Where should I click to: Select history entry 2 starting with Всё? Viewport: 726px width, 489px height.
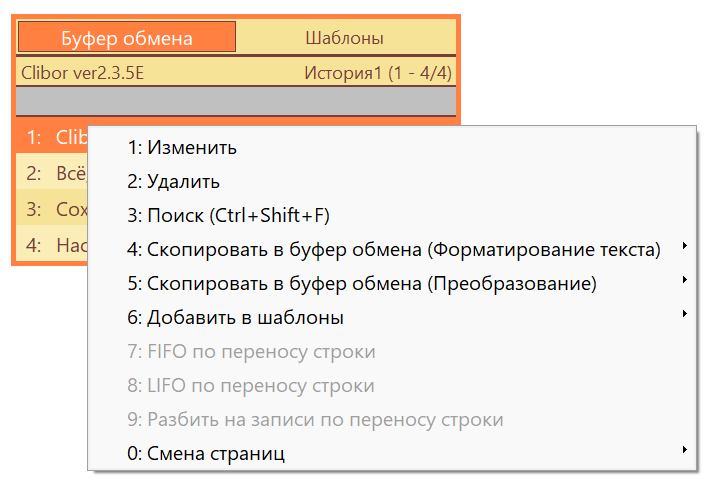pyautogui.click(x=52, y=174)
